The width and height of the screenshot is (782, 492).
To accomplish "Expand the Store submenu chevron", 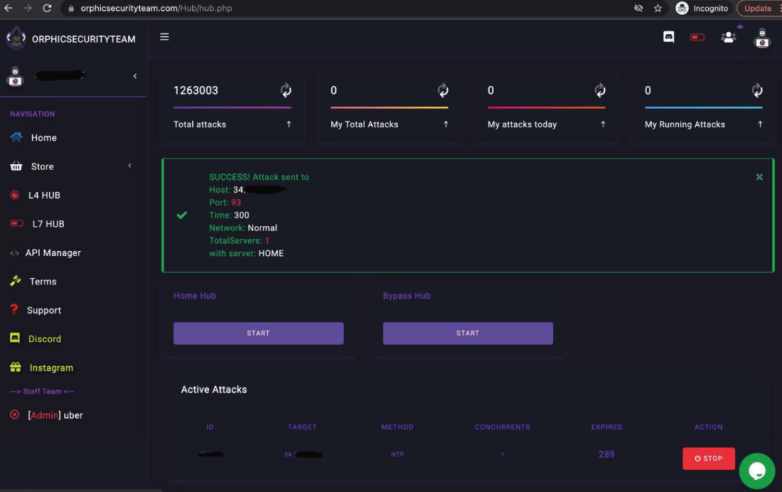I will (x=129, y=166).
